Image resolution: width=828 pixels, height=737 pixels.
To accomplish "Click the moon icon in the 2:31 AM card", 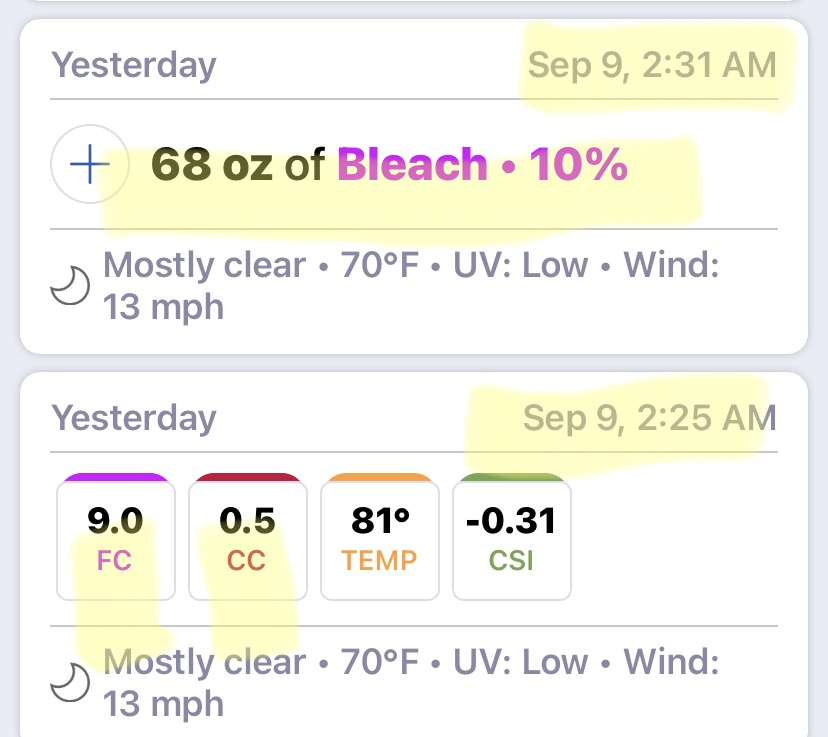I will [x=70, y=286].
